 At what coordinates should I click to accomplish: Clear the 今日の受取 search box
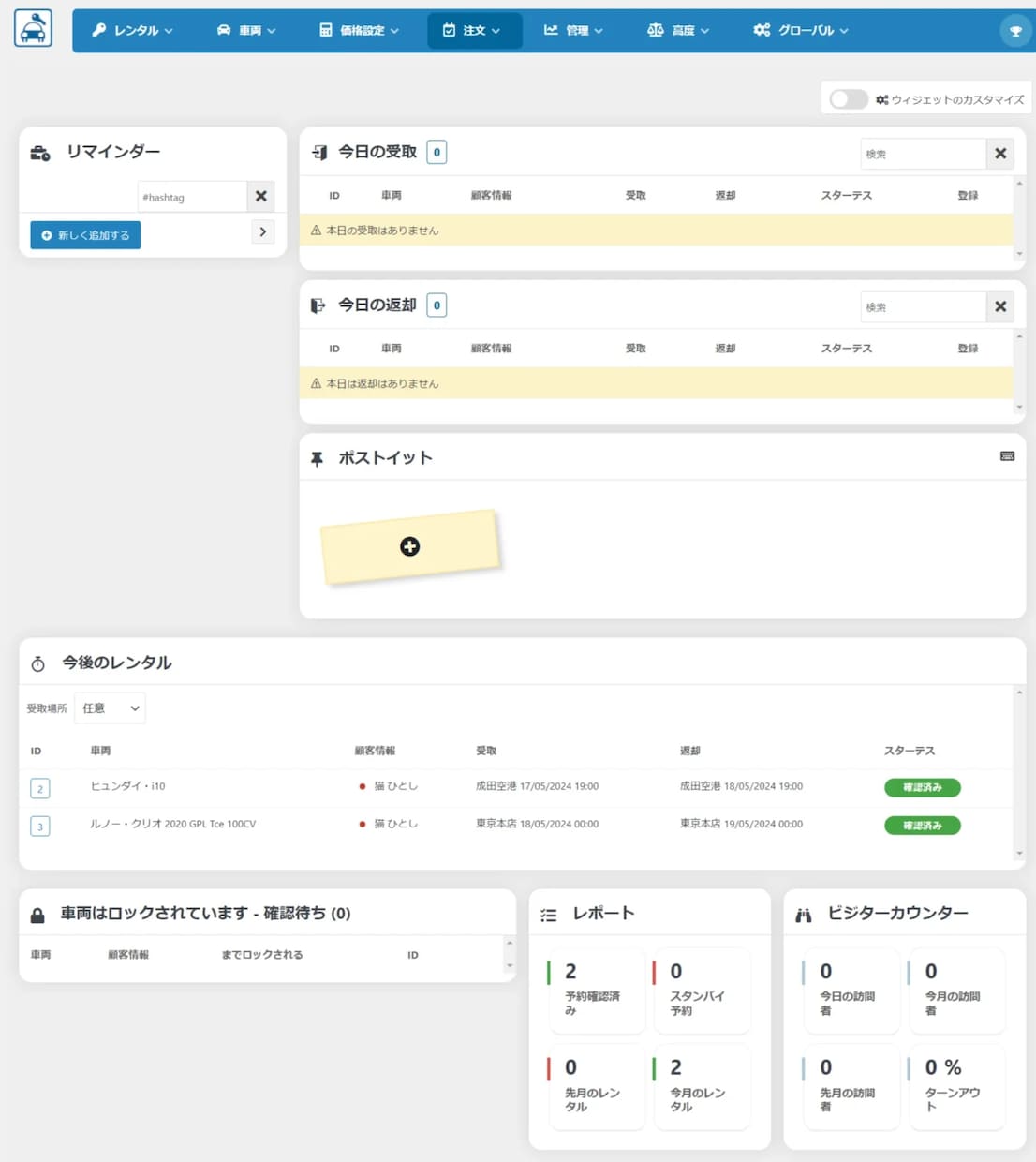[1000, 154]
